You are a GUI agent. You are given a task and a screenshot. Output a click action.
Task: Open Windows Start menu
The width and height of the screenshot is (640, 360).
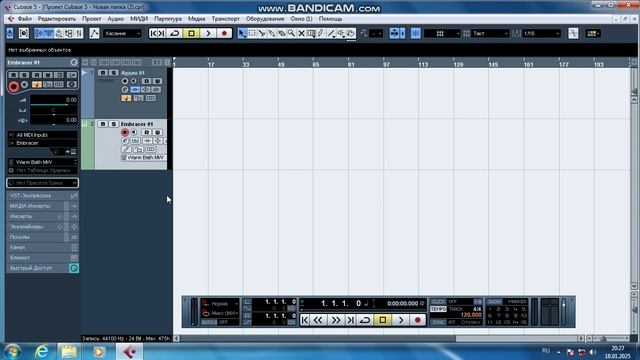point(13,351)
